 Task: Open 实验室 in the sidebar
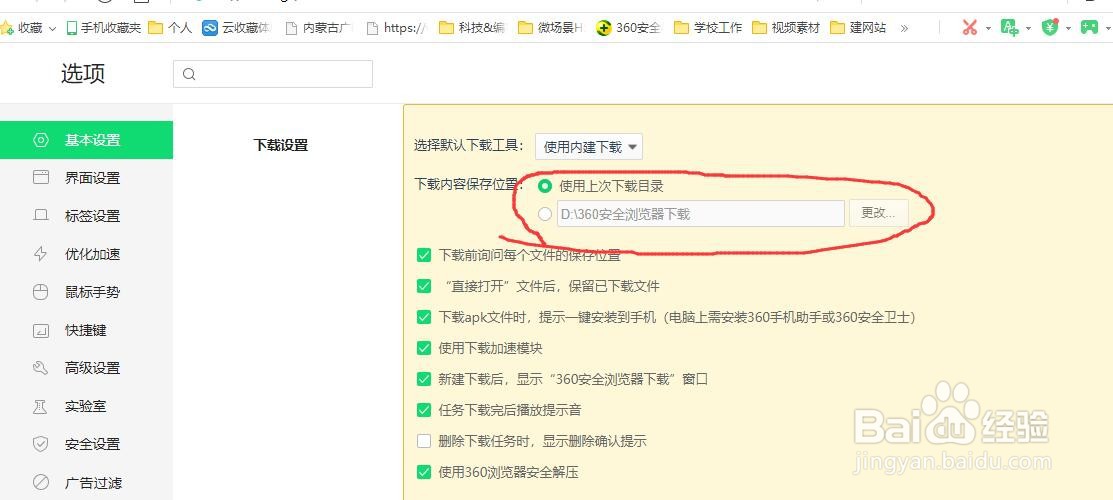87,406
